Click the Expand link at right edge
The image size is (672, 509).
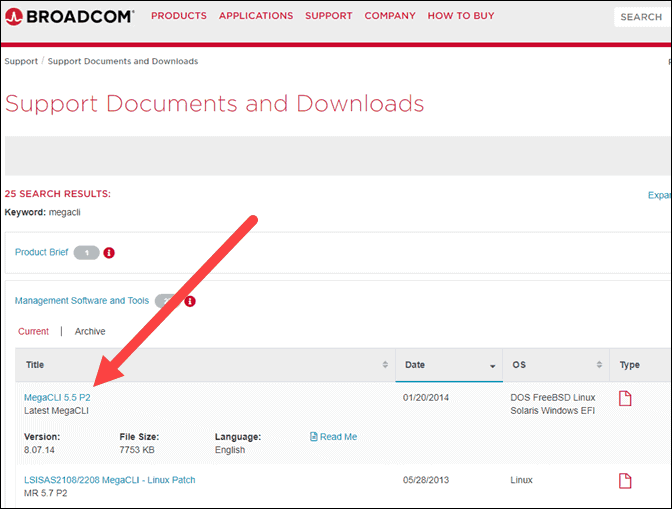[x=659, y=195]
